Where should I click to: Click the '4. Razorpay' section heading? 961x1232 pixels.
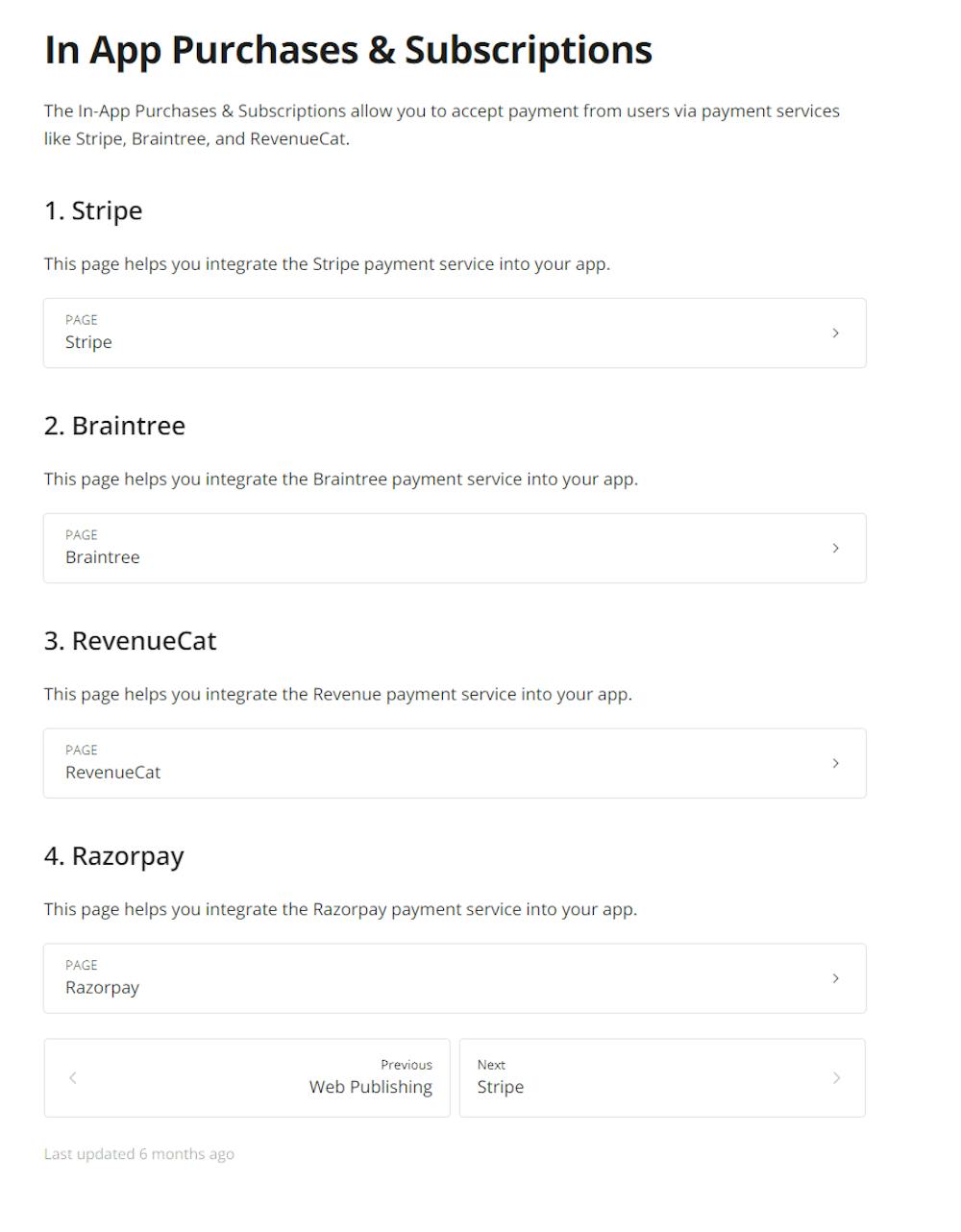(113, 856)
